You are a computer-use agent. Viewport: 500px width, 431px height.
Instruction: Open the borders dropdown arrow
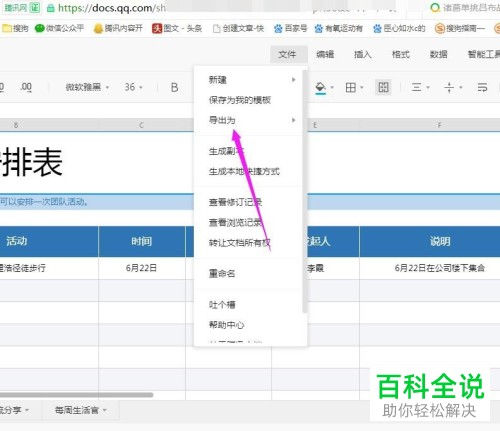pyautogui.click(x=362, y=88)
